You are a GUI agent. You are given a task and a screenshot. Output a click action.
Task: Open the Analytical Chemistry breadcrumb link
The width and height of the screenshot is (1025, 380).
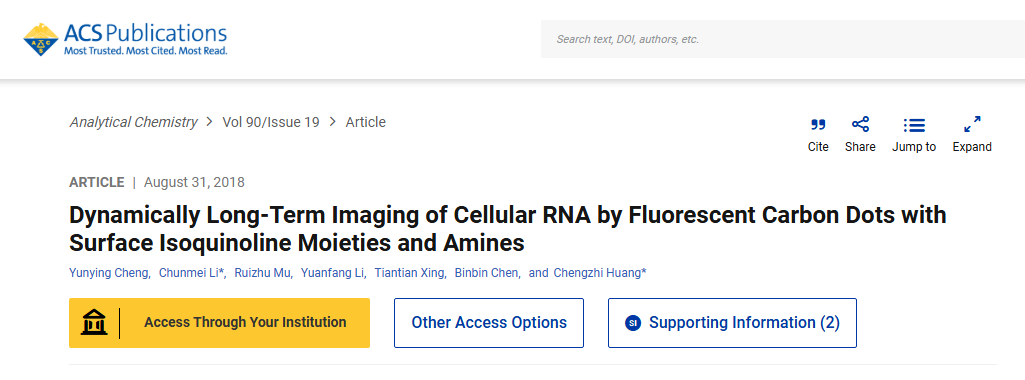133,122
